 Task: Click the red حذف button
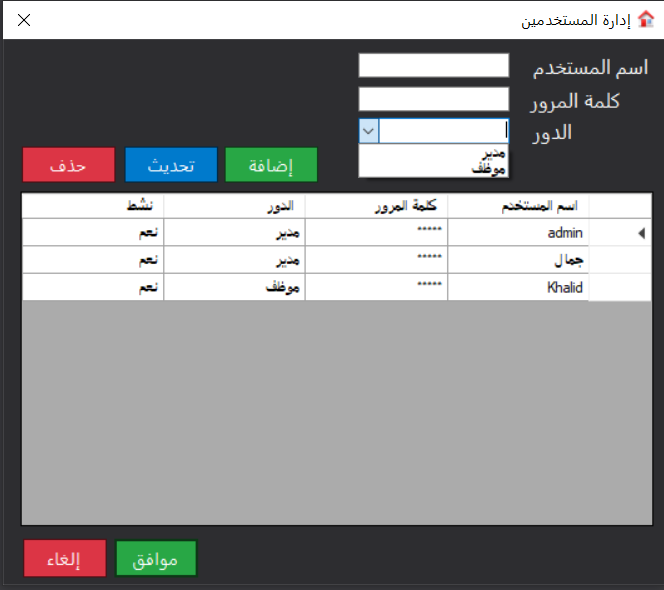pyautogui.click(x=69, y=165)
